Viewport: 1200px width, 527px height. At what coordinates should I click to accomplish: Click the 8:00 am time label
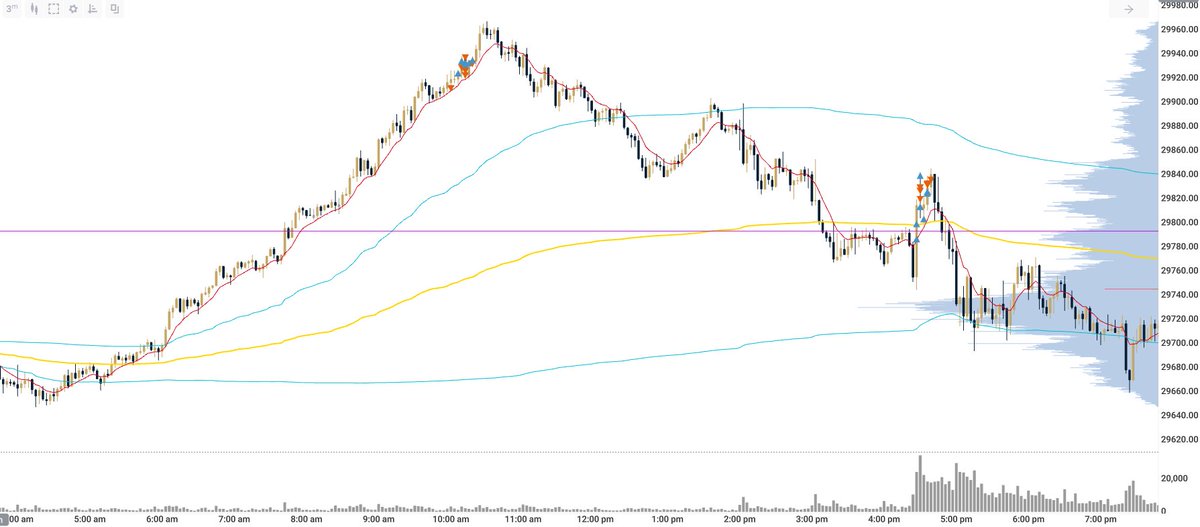pyautogui.click(x=306, y=520)
